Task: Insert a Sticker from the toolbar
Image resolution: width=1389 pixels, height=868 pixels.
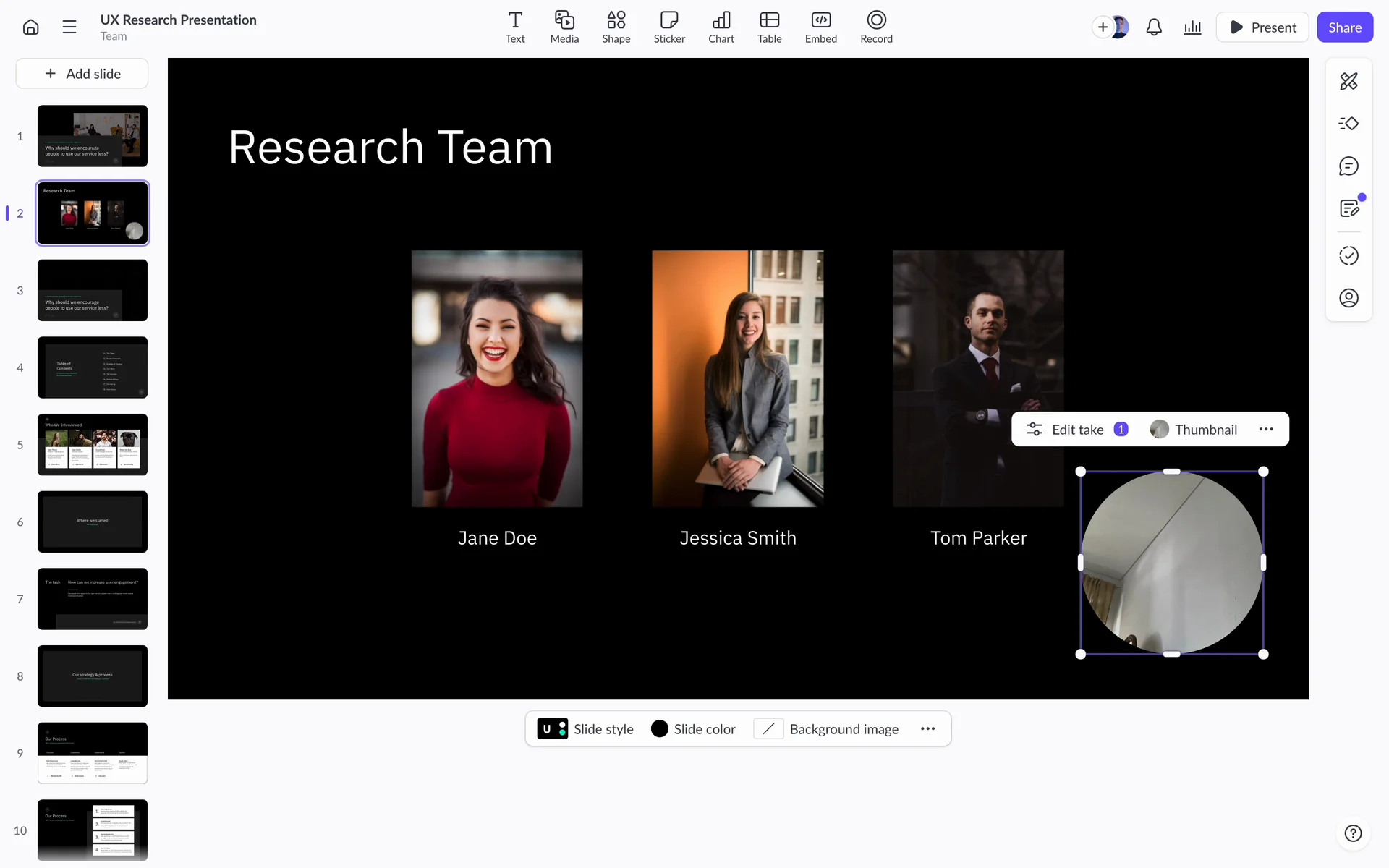Action: point(668,27)
